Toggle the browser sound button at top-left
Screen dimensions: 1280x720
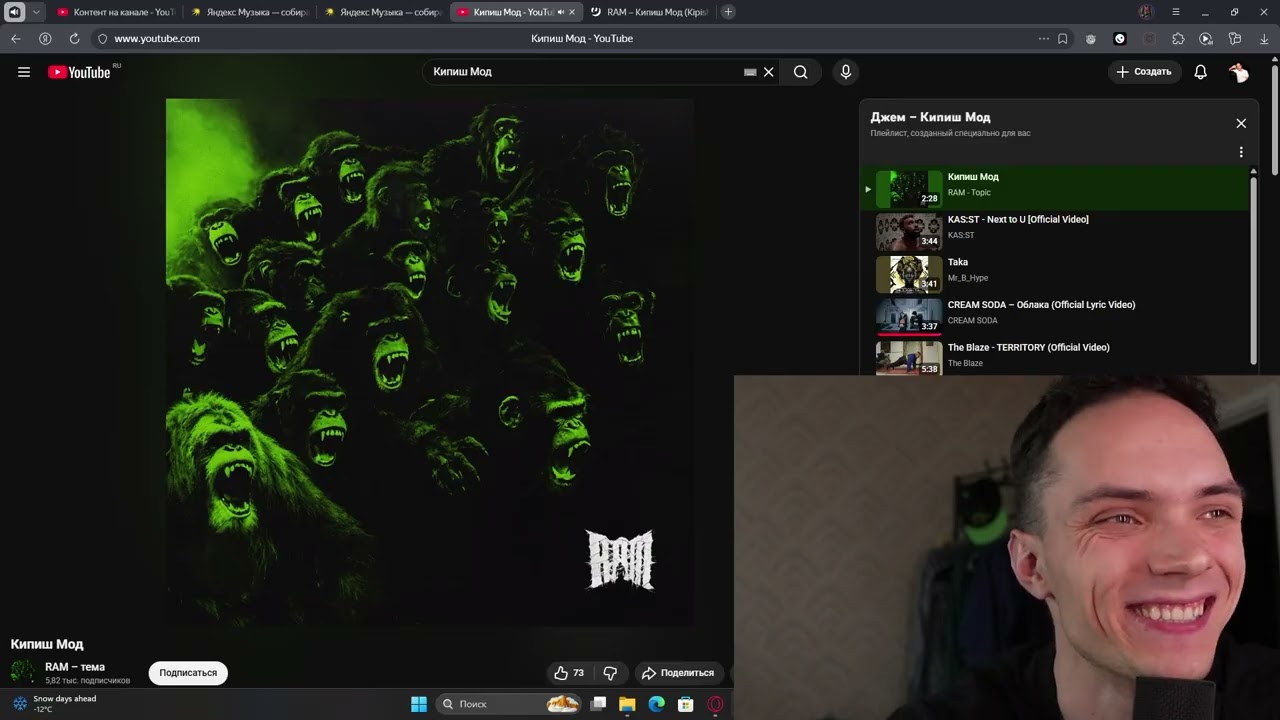(x=15, y=12)
